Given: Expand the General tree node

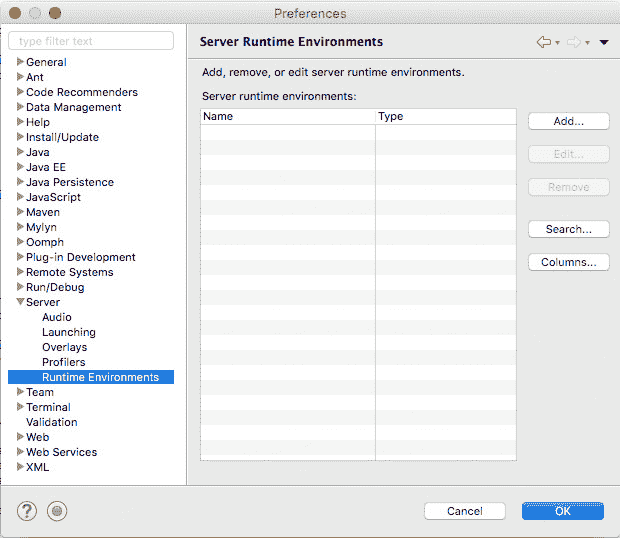Looking at the screenshot, I should pos(21,62).
